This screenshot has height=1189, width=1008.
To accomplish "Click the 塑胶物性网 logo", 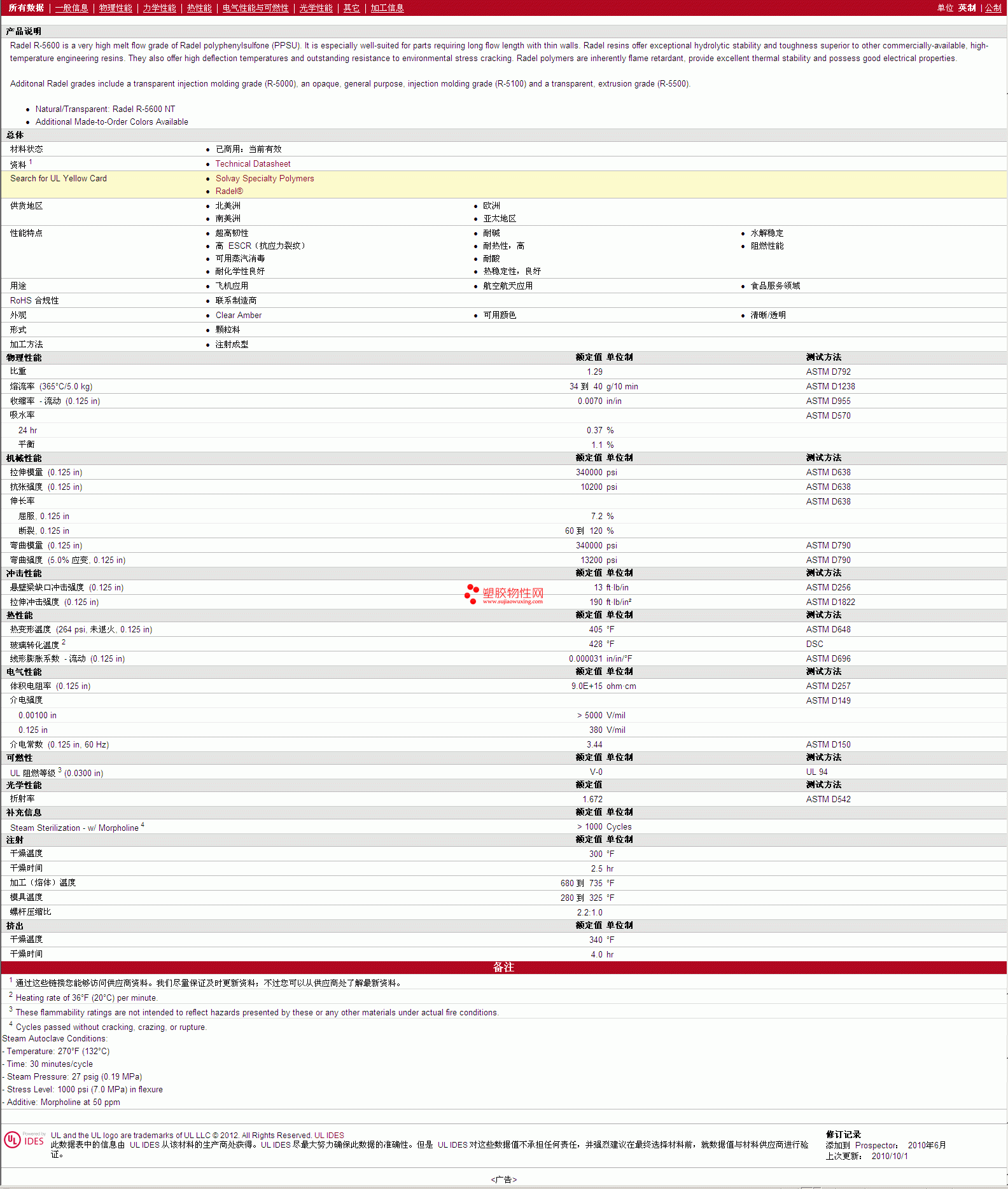I will (505, 594).
